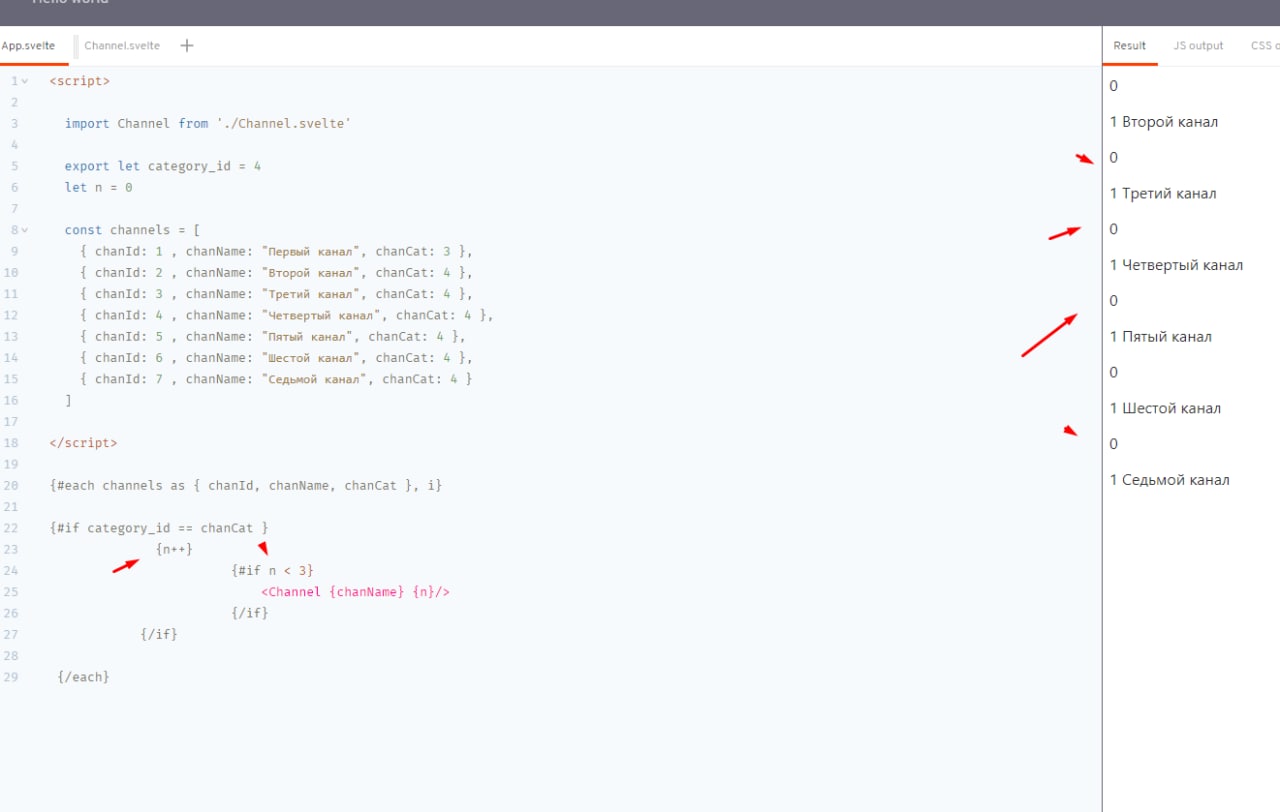Click the 'const channels = [' line
Screen dimensions: 1280x812
(133, 230)
